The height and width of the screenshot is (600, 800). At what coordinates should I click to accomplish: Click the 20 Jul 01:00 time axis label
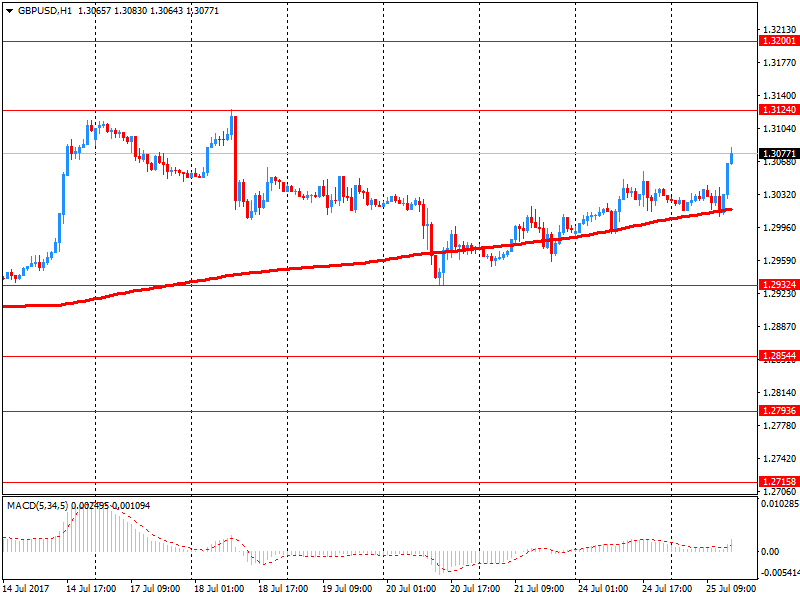coord(411,589)
